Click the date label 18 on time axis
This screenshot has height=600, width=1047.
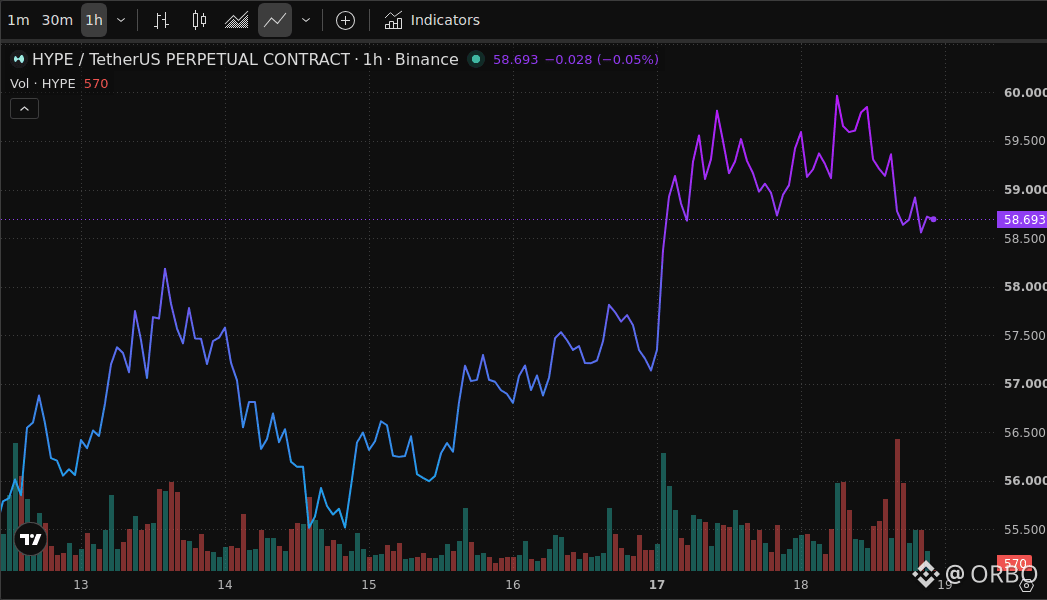point(801,585)
